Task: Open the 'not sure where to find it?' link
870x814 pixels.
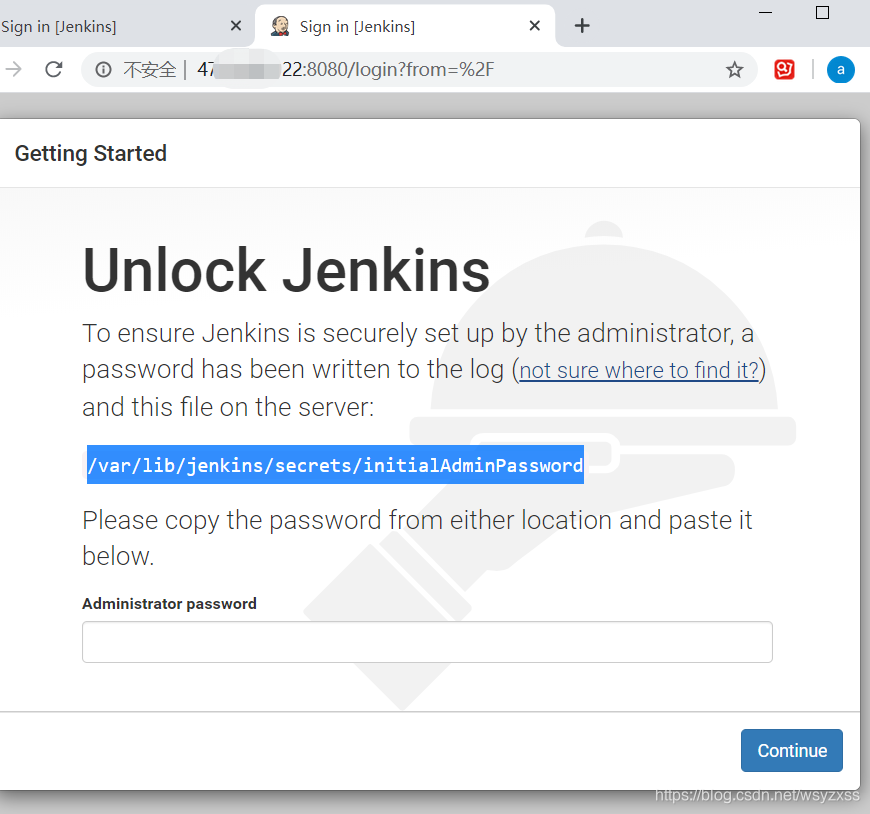Action: 638,370
